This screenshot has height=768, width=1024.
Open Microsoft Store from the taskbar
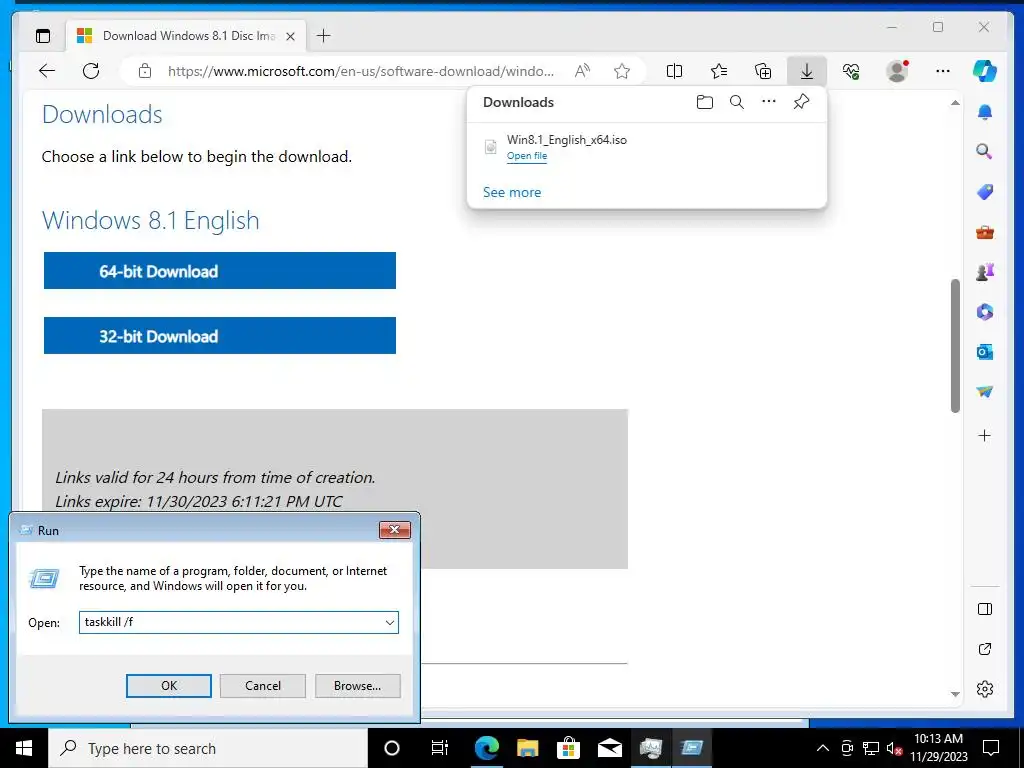(x=568, y=748)
